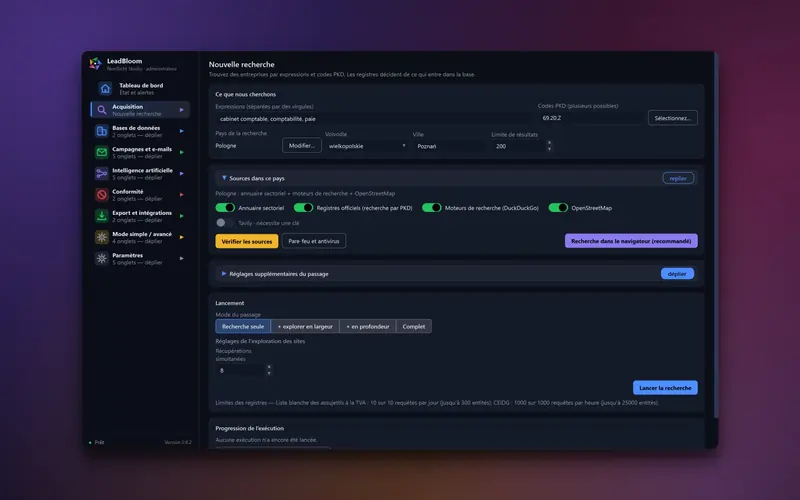The width and height of the screenshot is (800, 500).
Task: Click the Pologne country value
Action: (226, 145)
